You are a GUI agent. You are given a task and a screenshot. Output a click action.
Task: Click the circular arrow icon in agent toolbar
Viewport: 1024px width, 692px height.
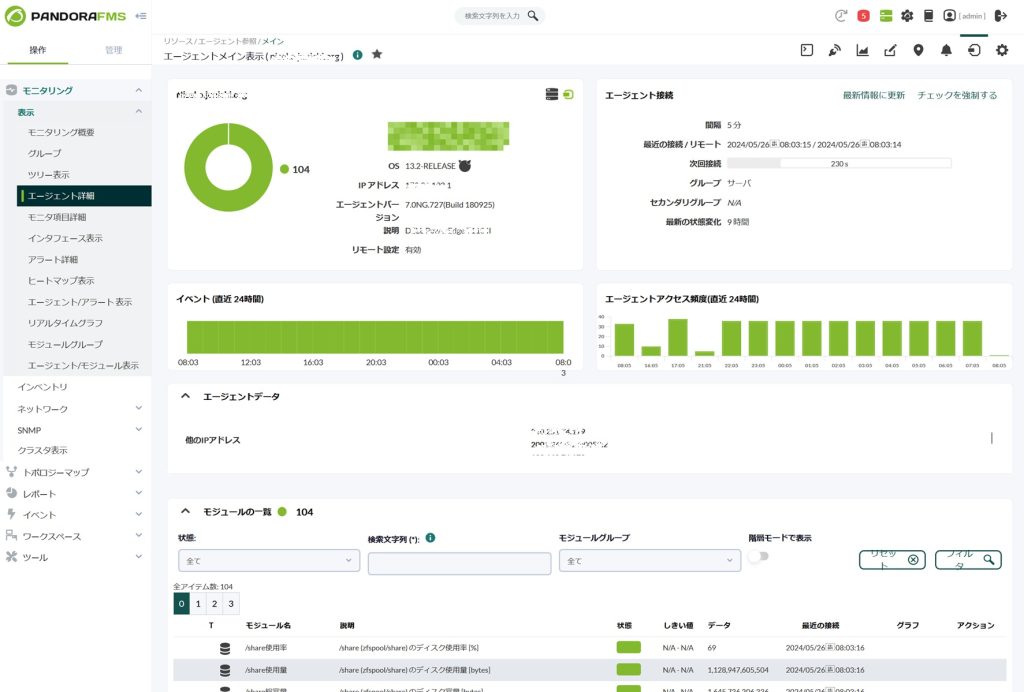(x=974, y=50)
